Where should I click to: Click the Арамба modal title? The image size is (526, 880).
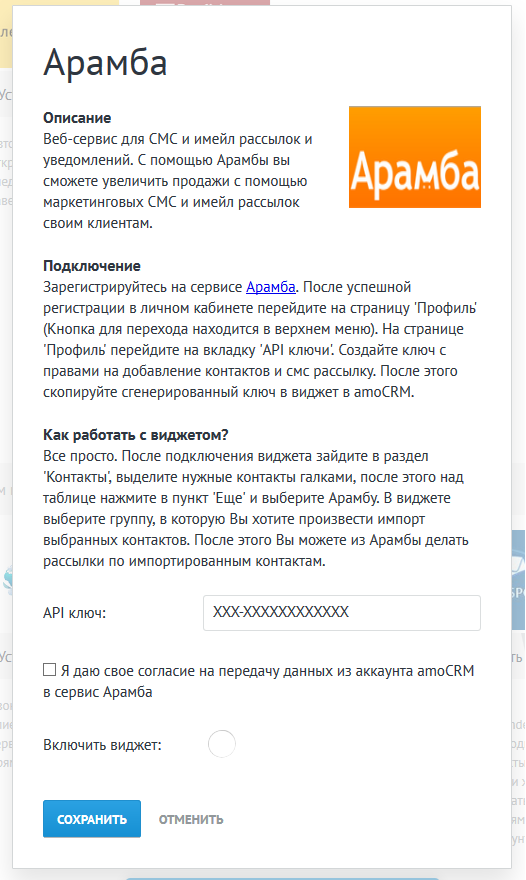click(106, 62)
